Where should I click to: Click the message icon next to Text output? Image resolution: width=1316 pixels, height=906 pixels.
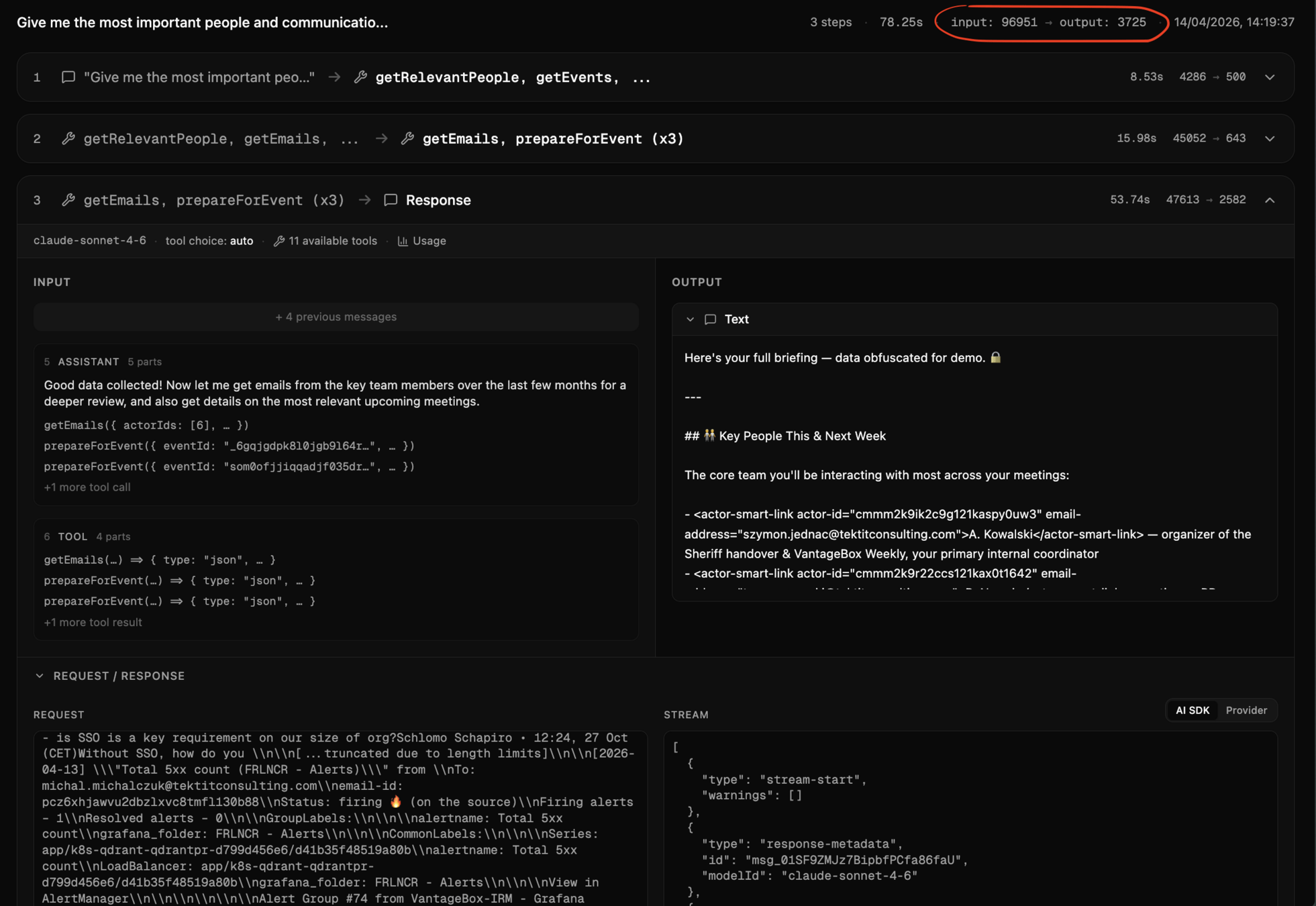(x=710, y=319)
